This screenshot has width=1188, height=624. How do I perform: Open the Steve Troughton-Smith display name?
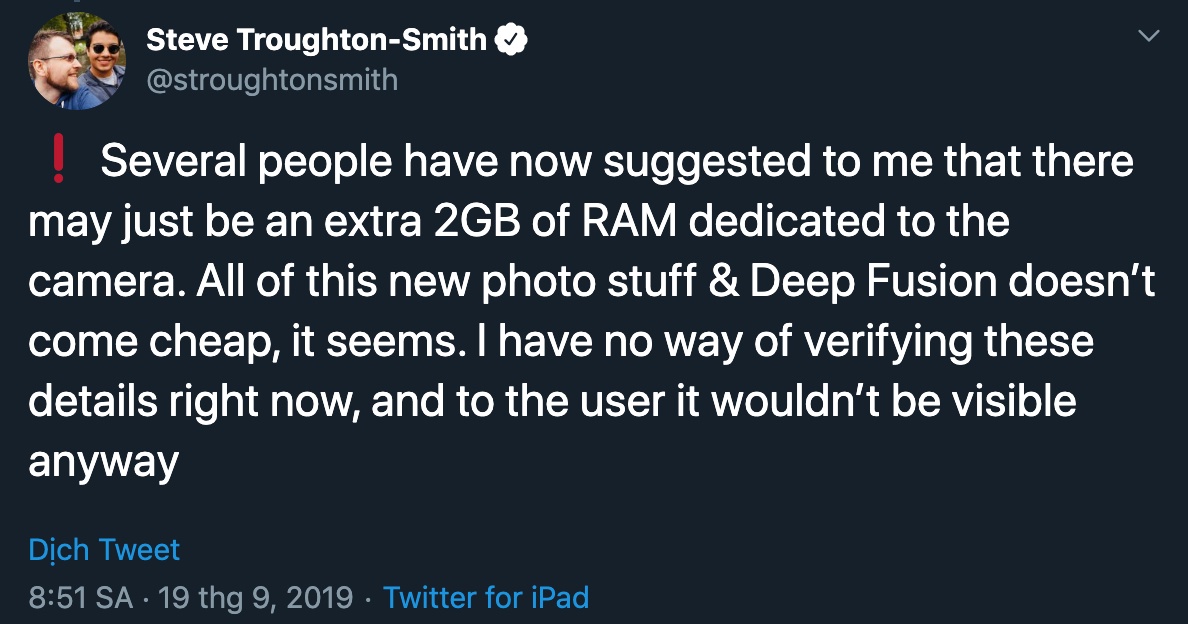pyautogui.click(x=316, y=40)
